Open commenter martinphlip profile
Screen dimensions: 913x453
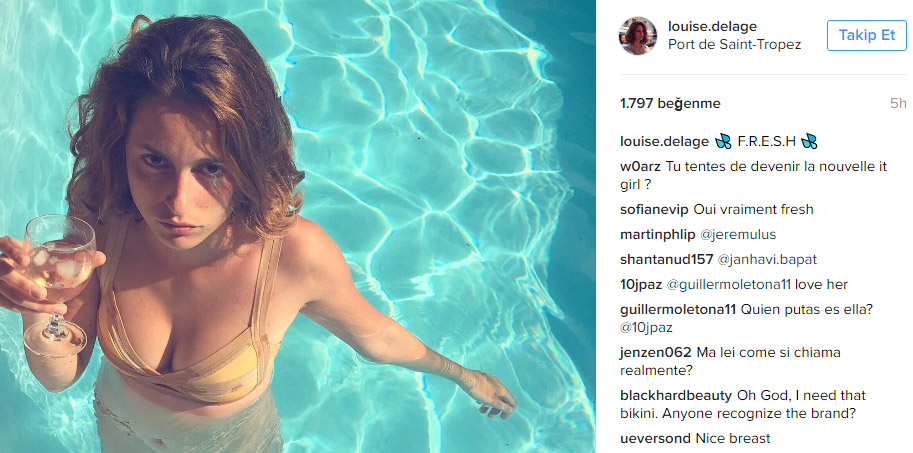click(x=657, y=235)
